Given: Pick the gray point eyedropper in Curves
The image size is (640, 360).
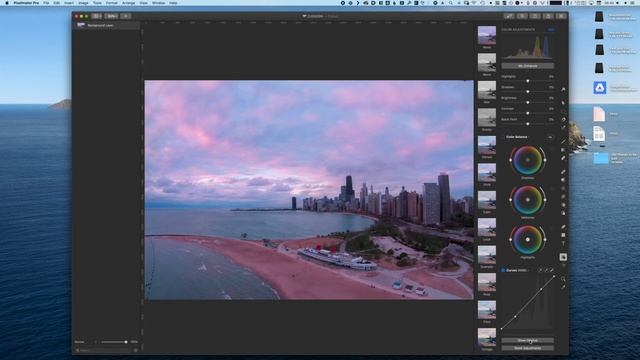Looking at the screenshot, I should point(546,270).
